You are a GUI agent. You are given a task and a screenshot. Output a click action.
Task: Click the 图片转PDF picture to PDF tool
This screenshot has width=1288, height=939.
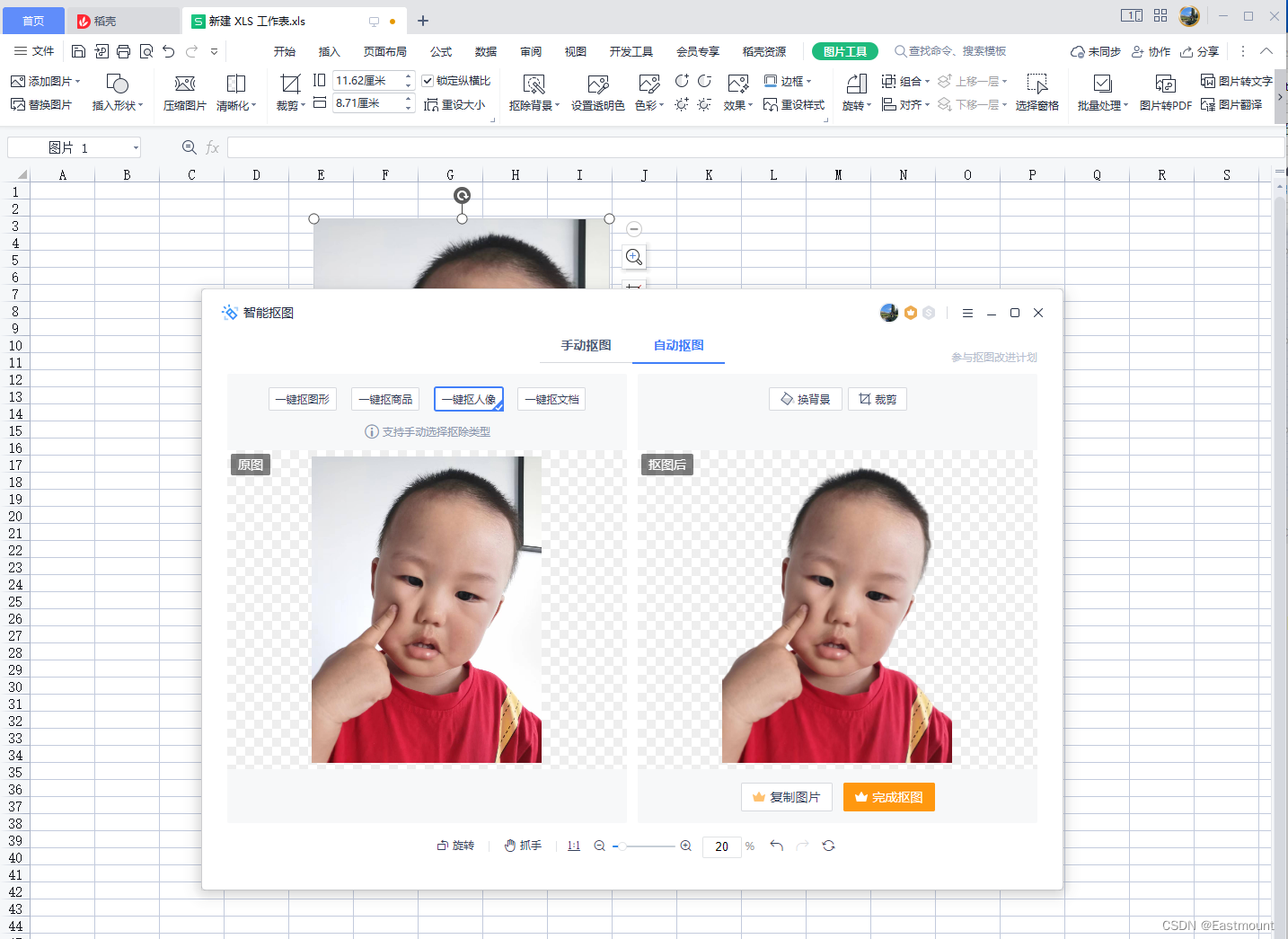(x=1165, y=93)
